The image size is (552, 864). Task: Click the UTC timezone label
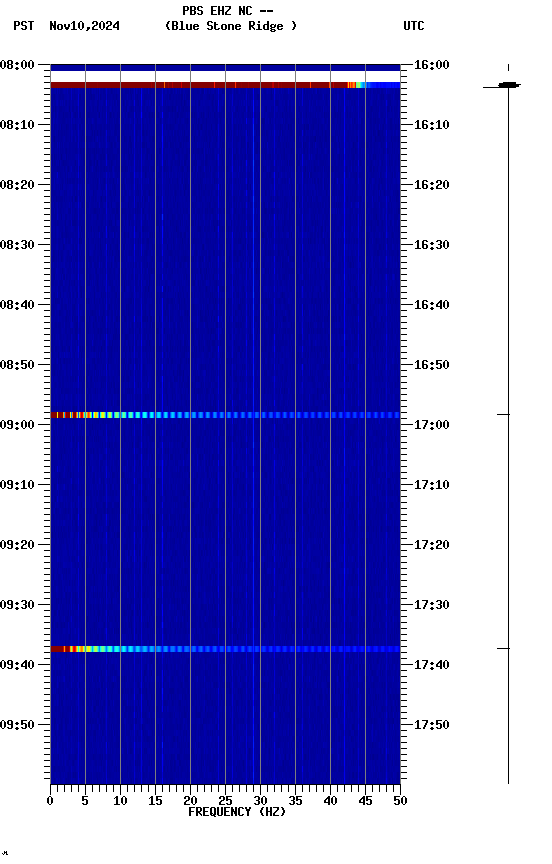[414, 26]
